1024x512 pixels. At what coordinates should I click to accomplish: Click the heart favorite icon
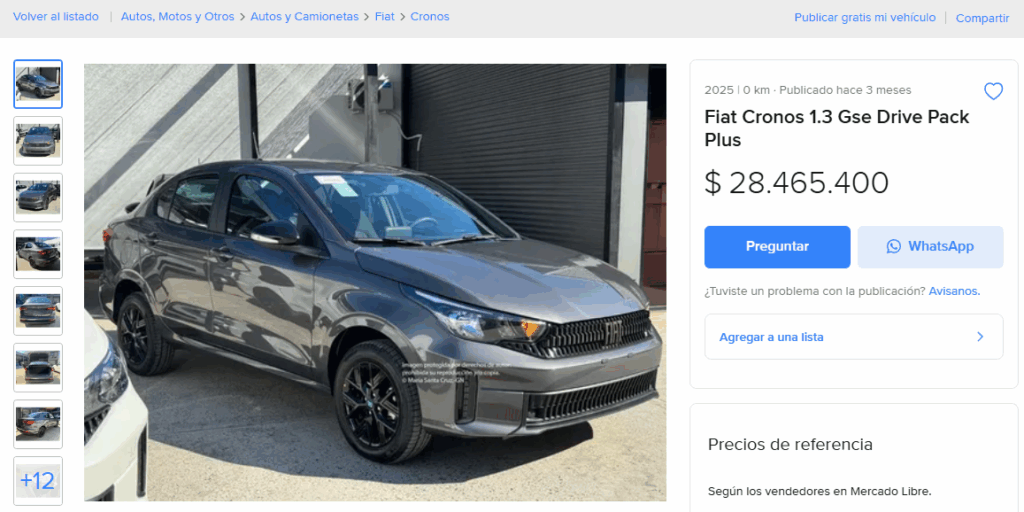coord(993,91)
